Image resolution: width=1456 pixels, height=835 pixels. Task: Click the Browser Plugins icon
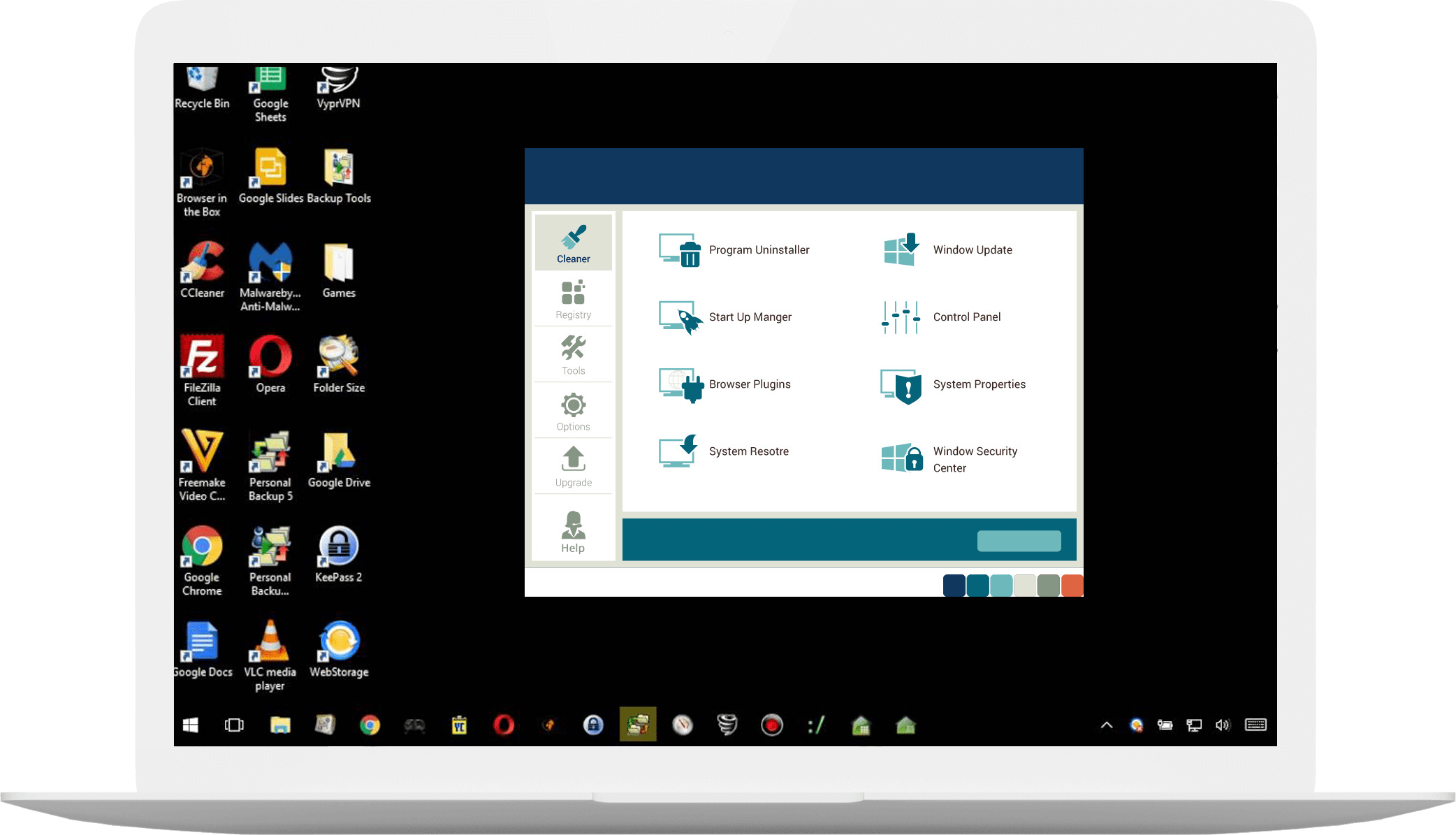pos(680,385)
